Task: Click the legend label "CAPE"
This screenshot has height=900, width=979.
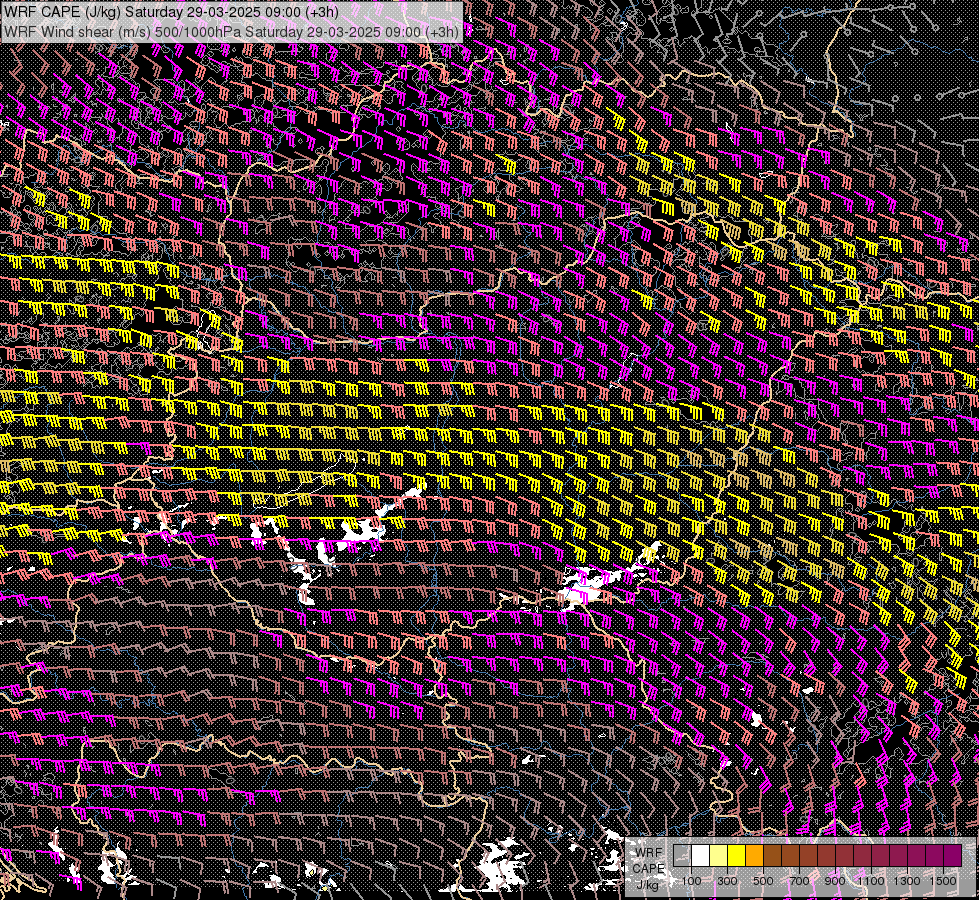Action: coord(648,869)
